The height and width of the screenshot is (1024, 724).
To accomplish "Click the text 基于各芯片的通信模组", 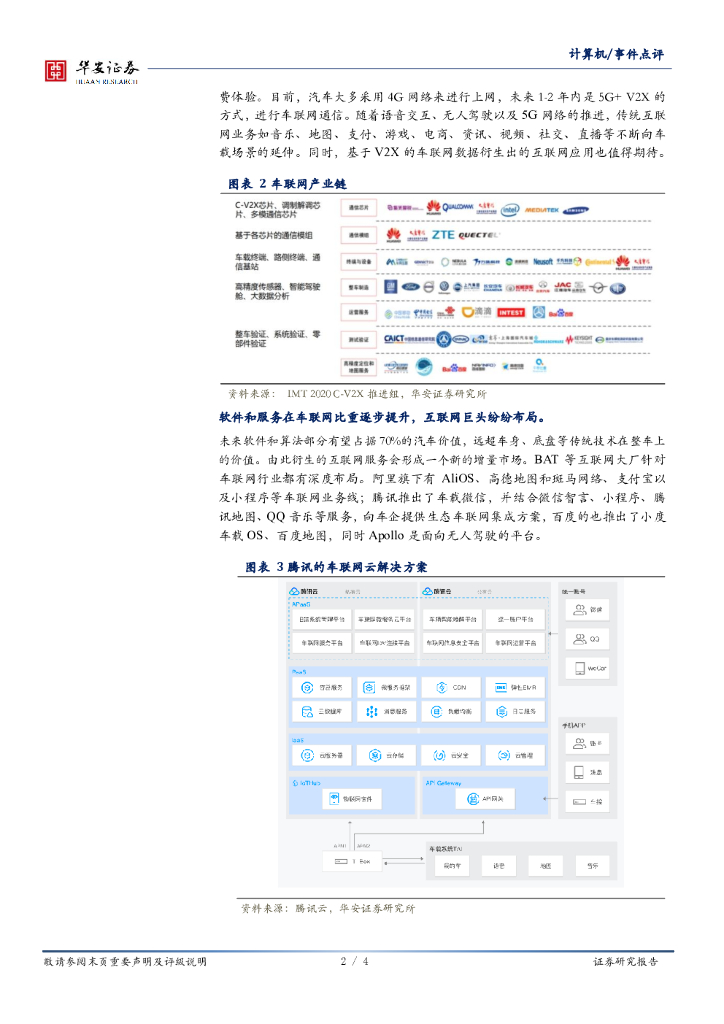I will (x=274, y=235).
